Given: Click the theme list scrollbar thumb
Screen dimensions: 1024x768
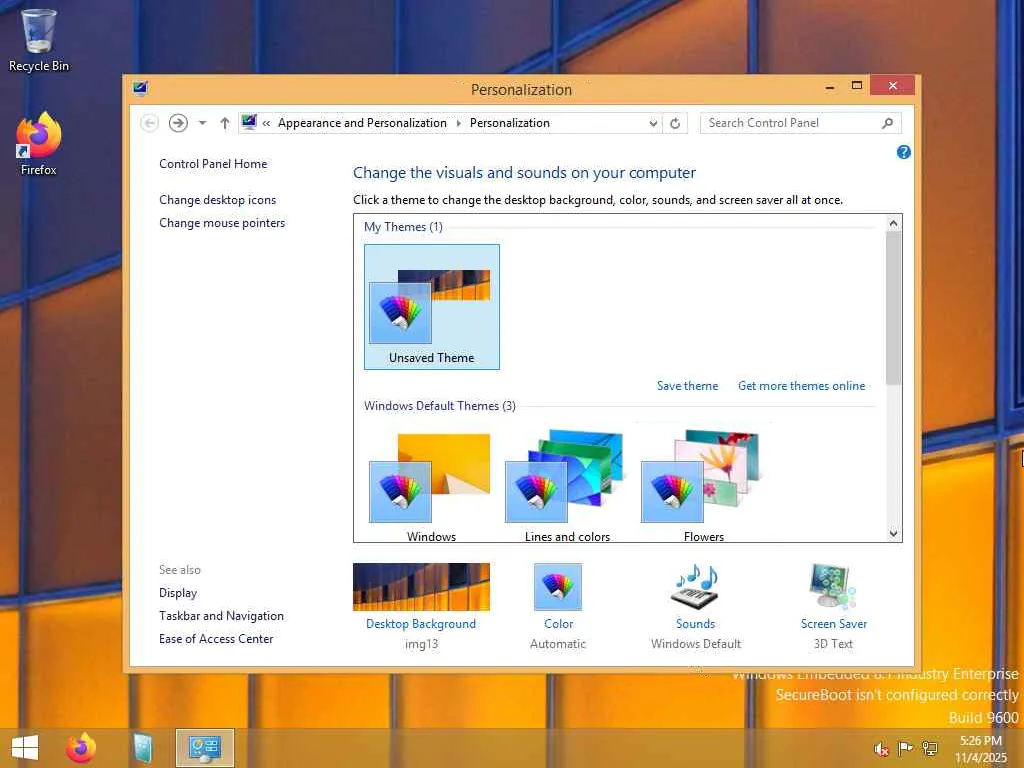Looking at the screenshot, I should coord(893,308).
